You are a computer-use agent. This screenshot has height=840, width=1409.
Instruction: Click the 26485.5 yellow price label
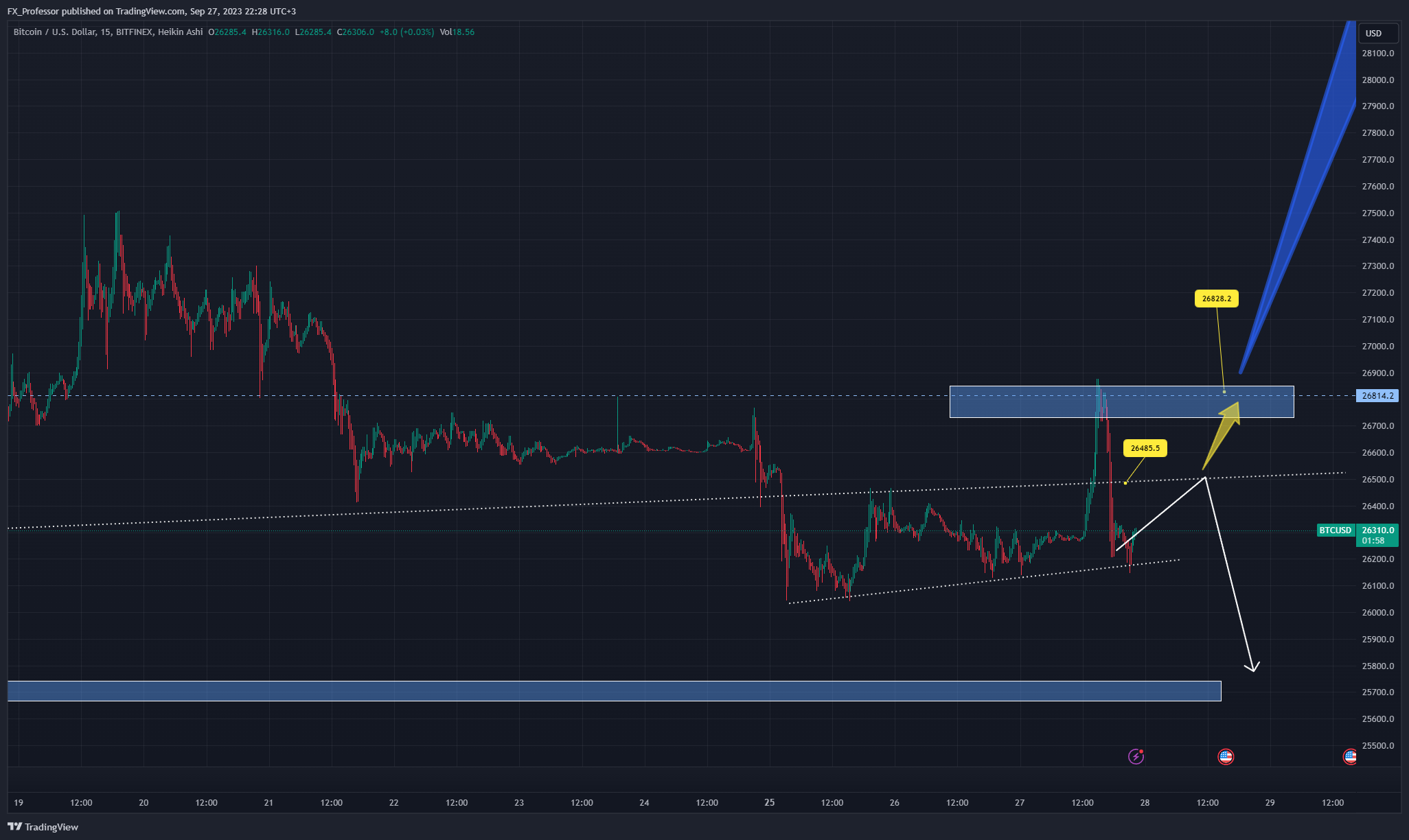pyautogui.click(x=1145, y=448)
